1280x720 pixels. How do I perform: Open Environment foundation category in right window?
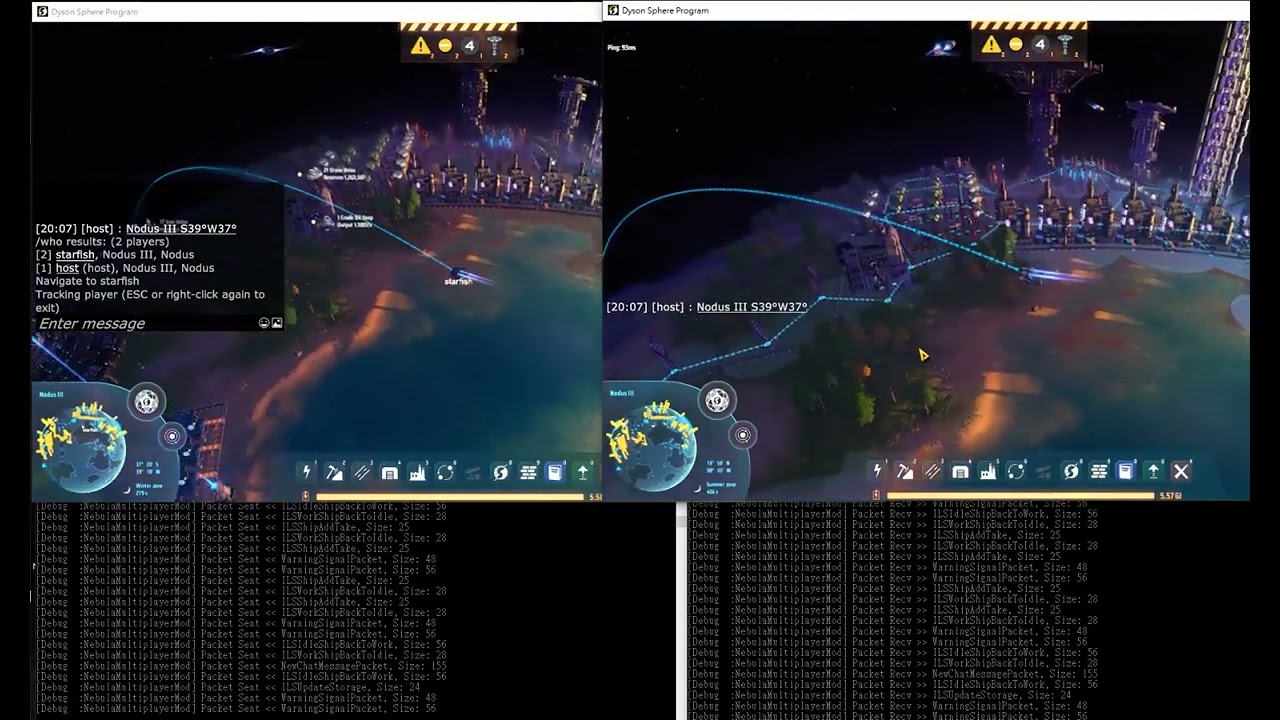tap(1099, 471)
